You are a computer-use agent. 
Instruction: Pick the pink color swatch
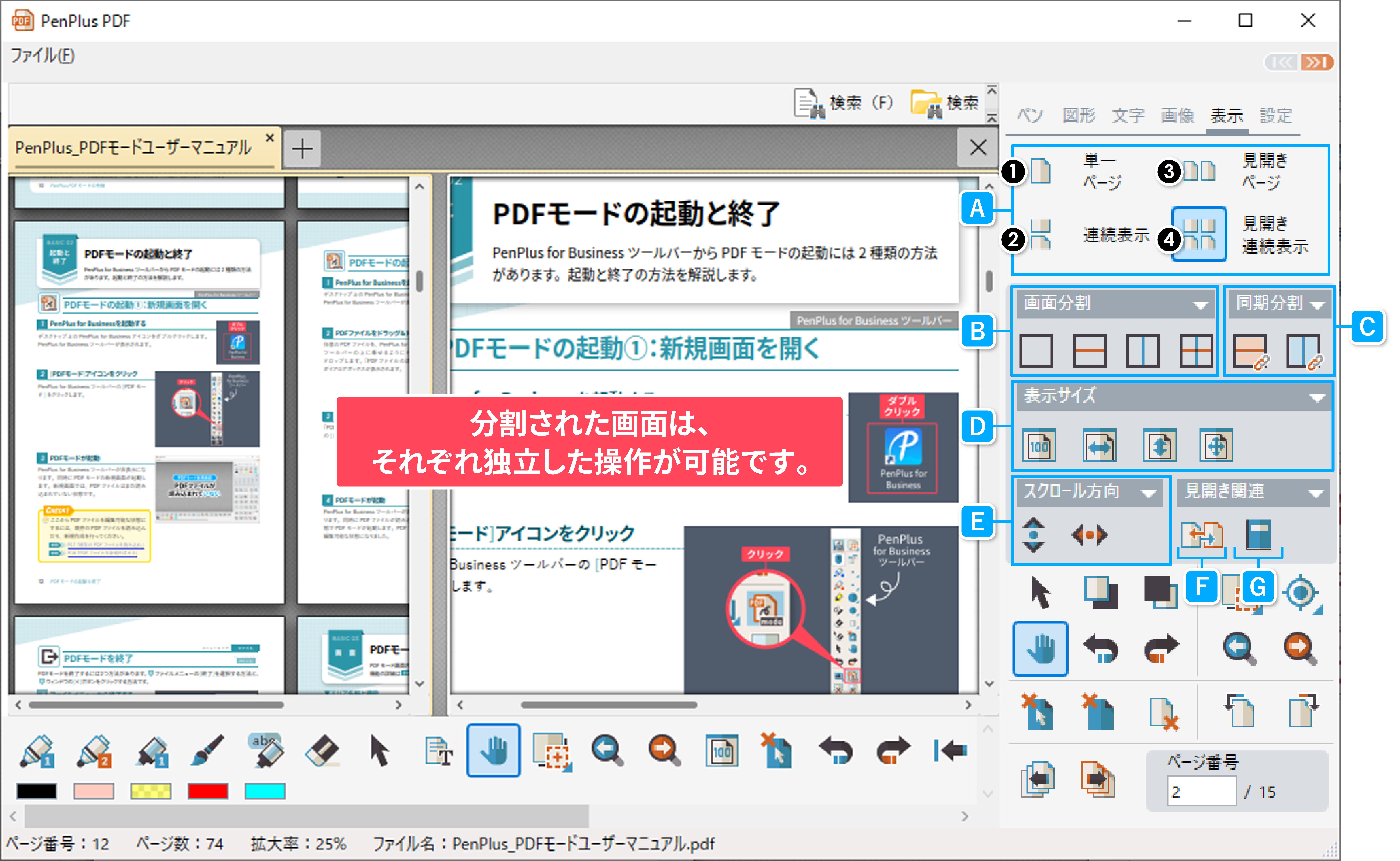94,791
